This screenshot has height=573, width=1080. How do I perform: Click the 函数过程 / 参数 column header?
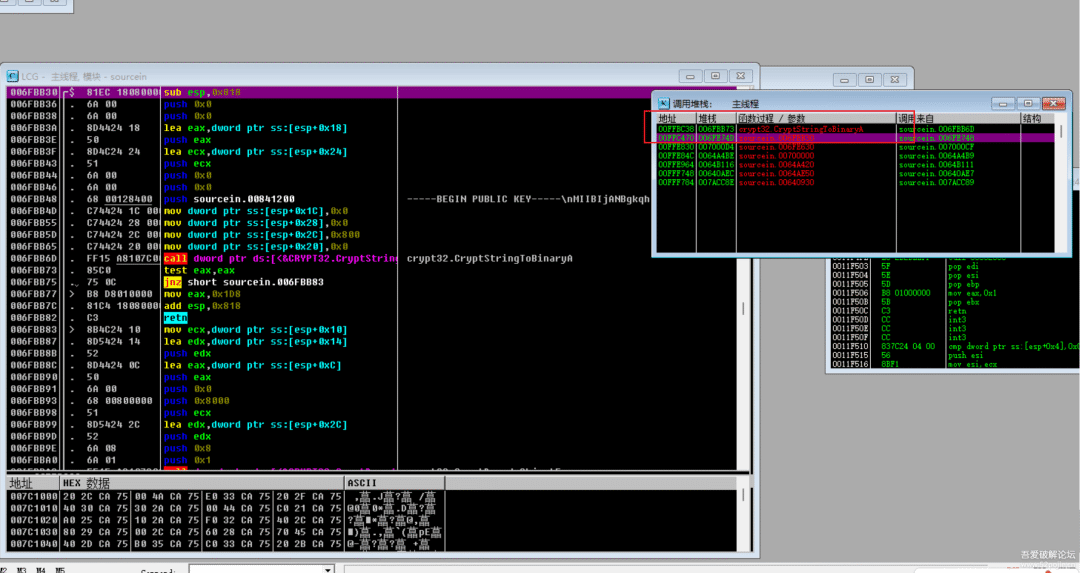click(x=815, y=119)
